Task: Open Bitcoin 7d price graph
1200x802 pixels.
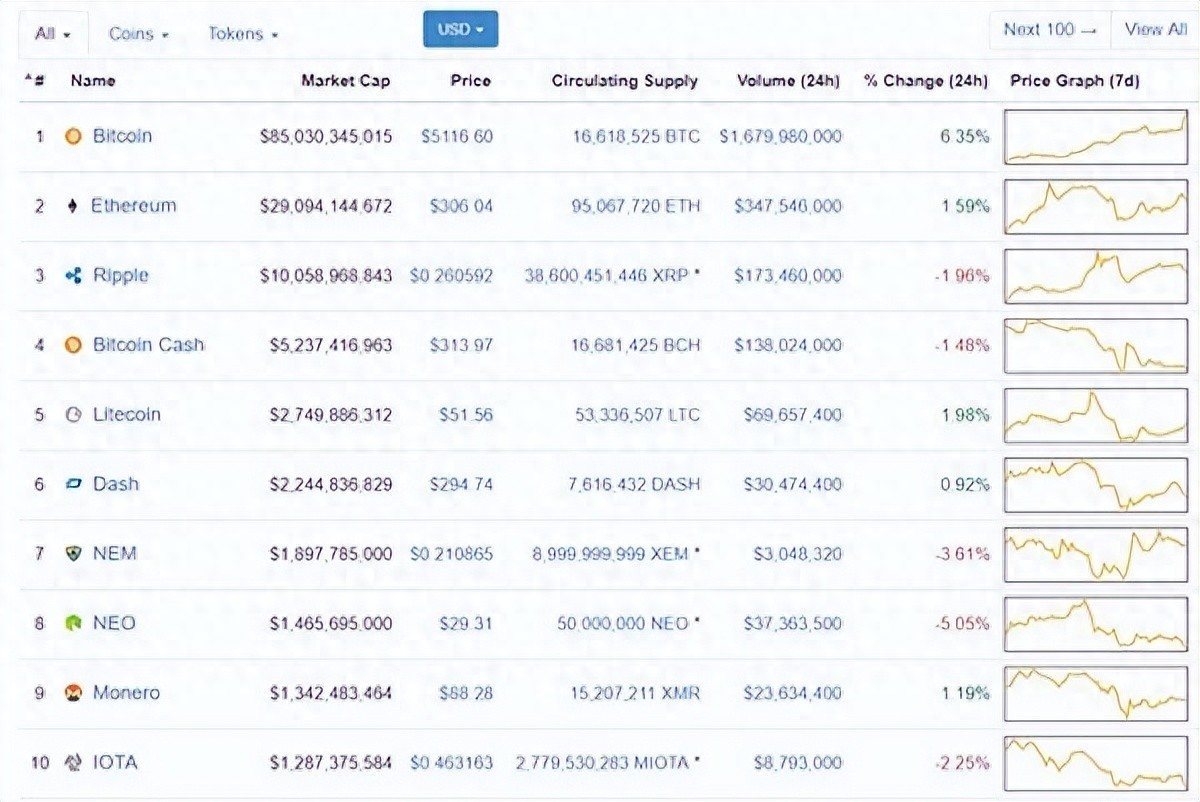Action: tap(1096, 137)
